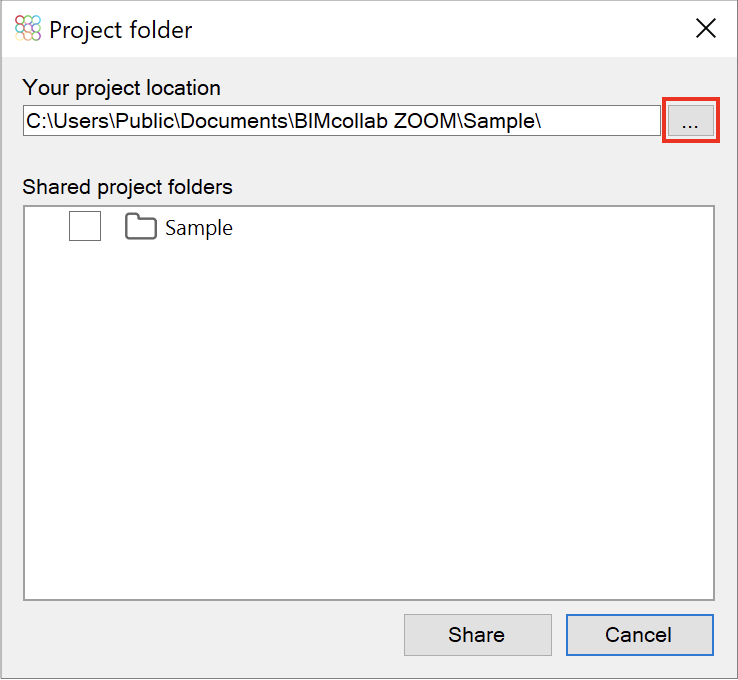Select the Sample folder name in the list
The height and width of the screenshot is (680, 738).
click(x=199, y=228)
